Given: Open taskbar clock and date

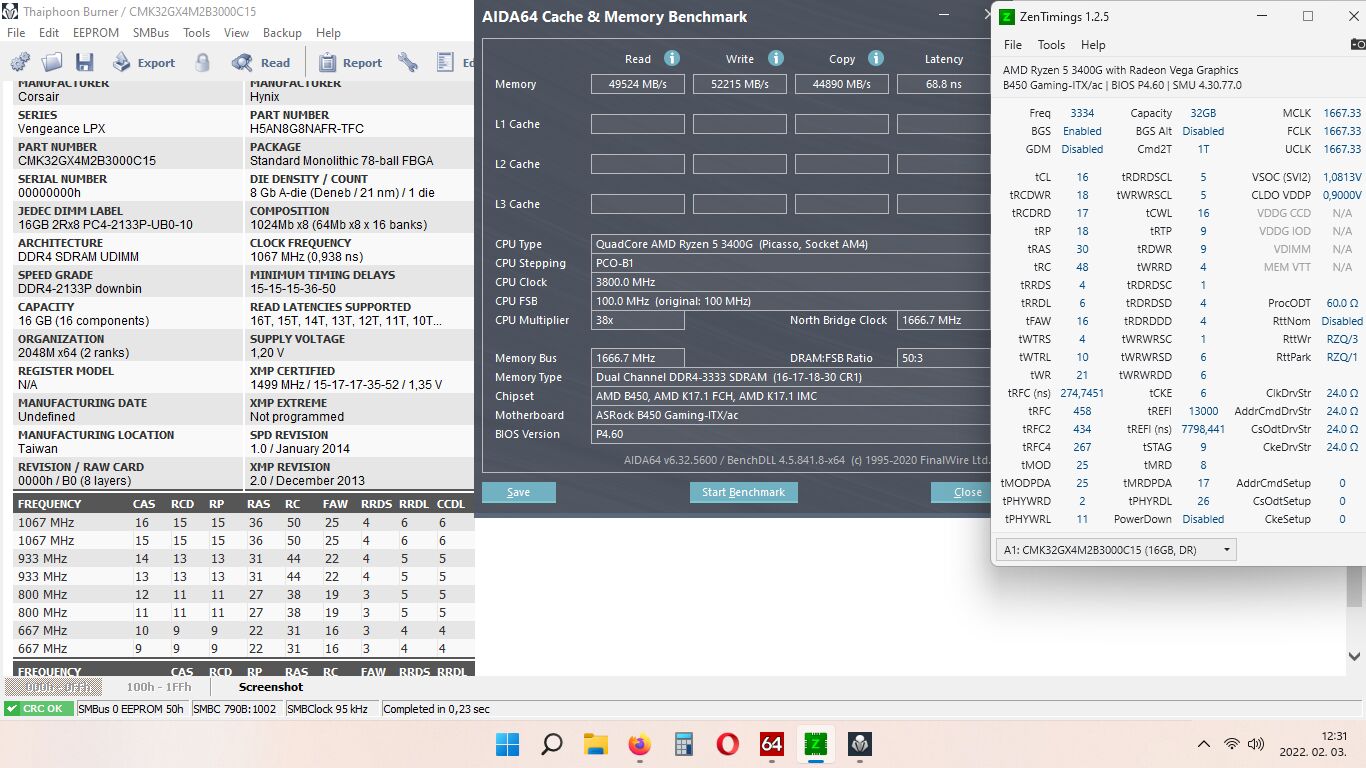Looking at the screenshot, I should pyautogui.click(x=1313, y=743).
